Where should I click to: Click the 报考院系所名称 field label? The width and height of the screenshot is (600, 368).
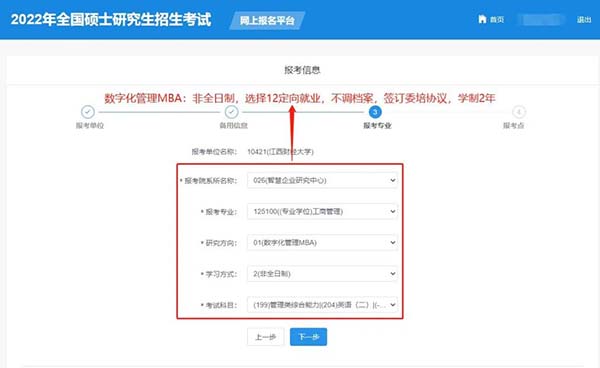tap(211, 181)
